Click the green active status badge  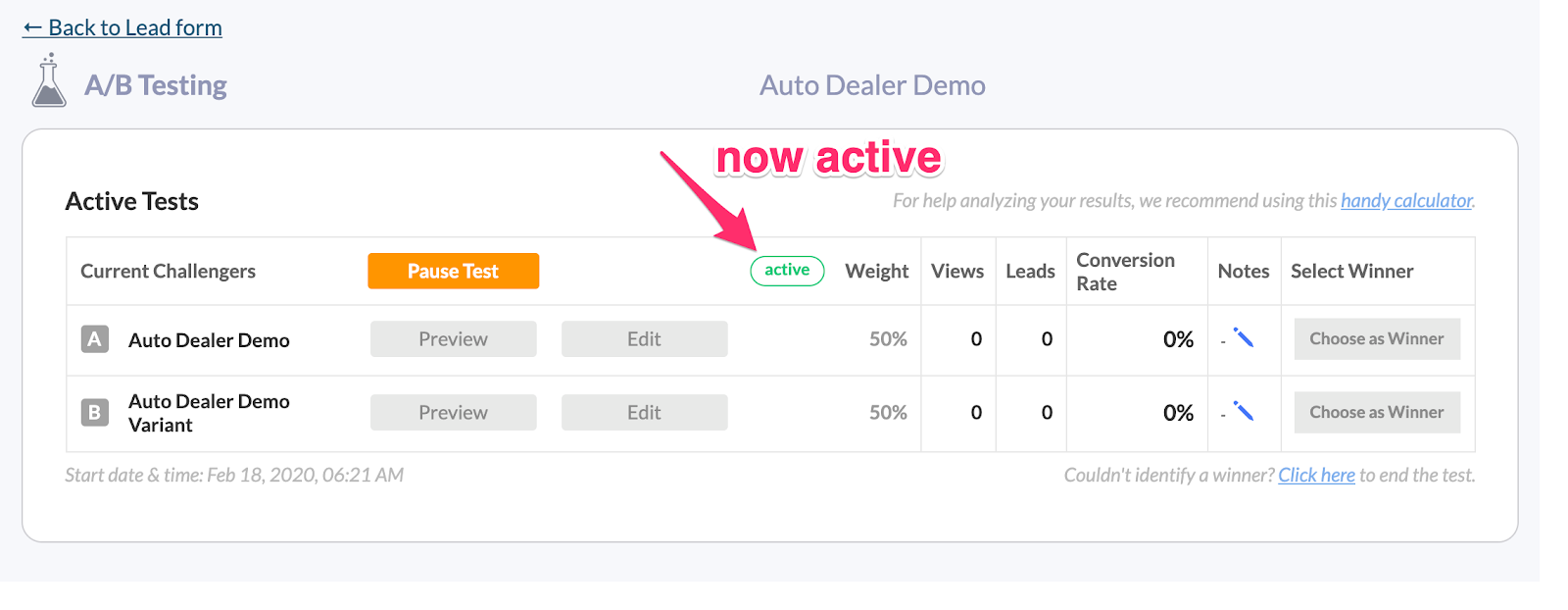[787, 271]
